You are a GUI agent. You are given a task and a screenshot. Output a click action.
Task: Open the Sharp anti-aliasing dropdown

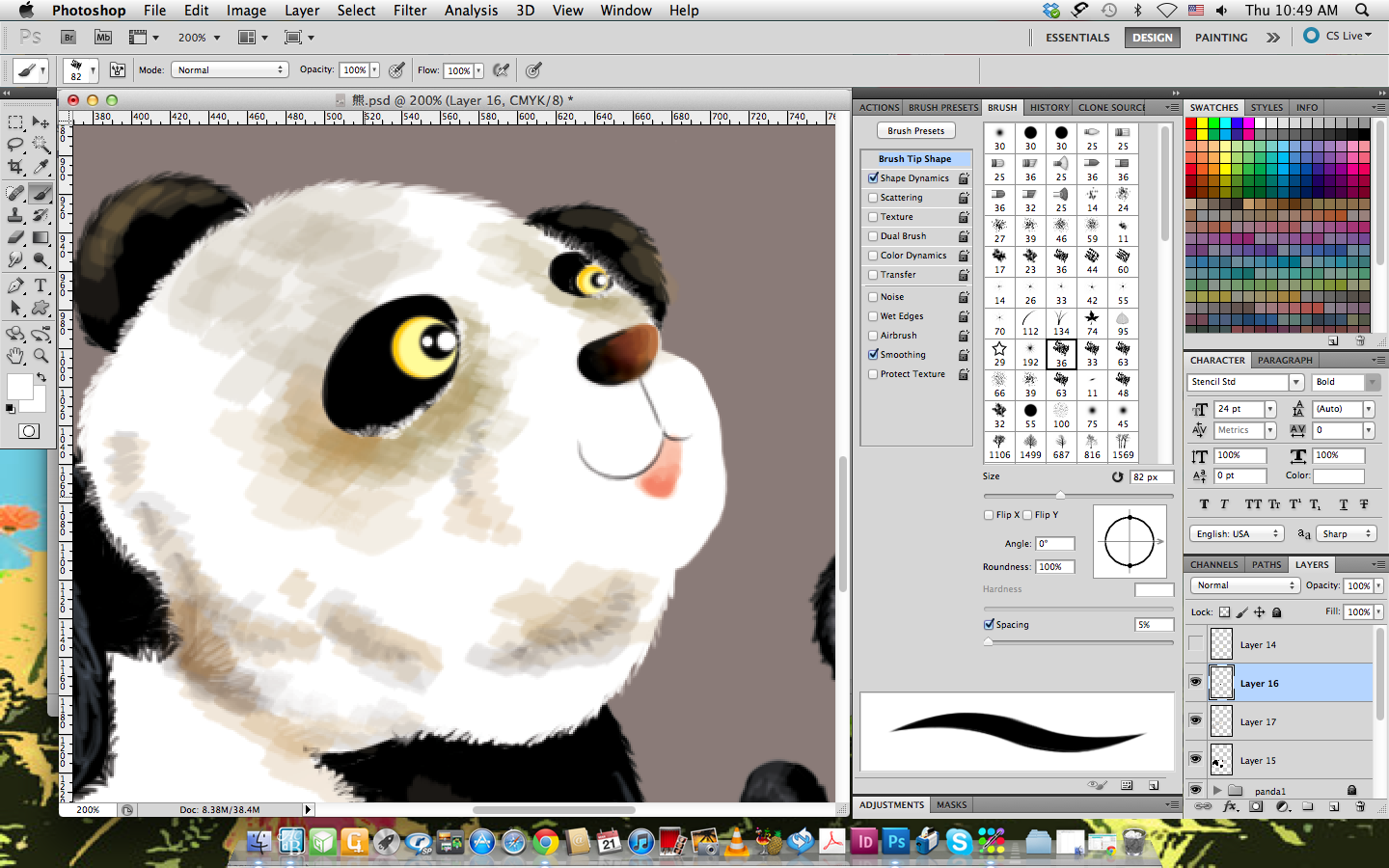[x=1347, y=533]
